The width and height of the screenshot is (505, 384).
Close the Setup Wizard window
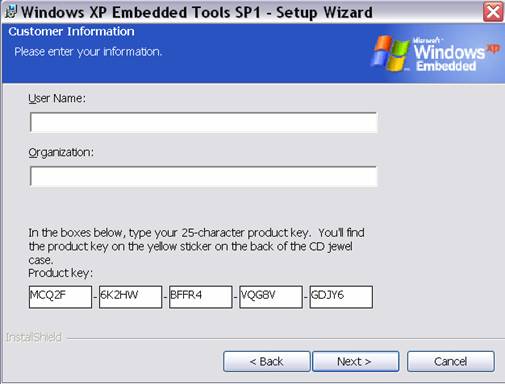(x=493, y=12)
